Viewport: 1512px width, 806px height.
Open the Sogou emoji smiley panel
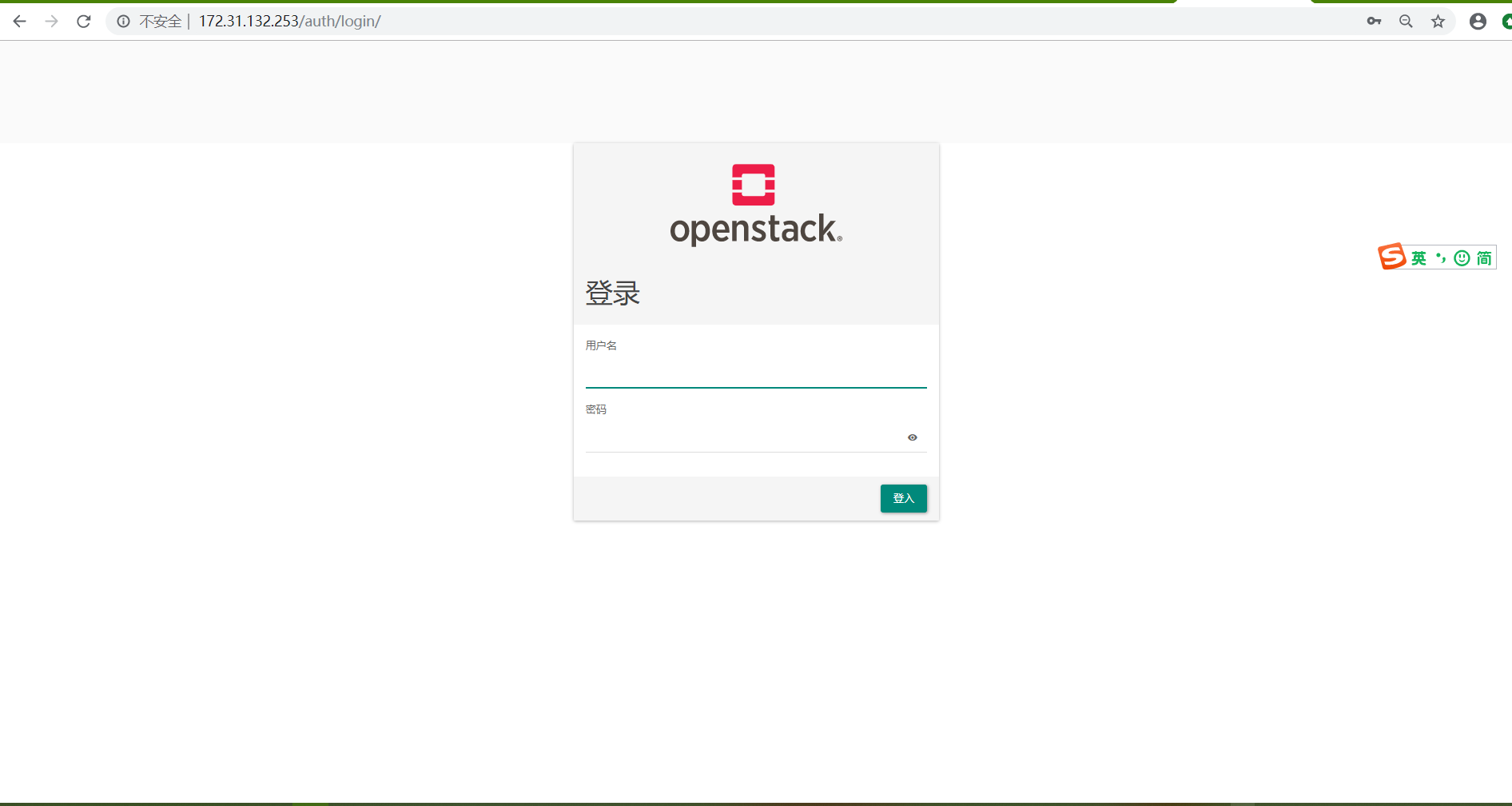(1462, 257)
